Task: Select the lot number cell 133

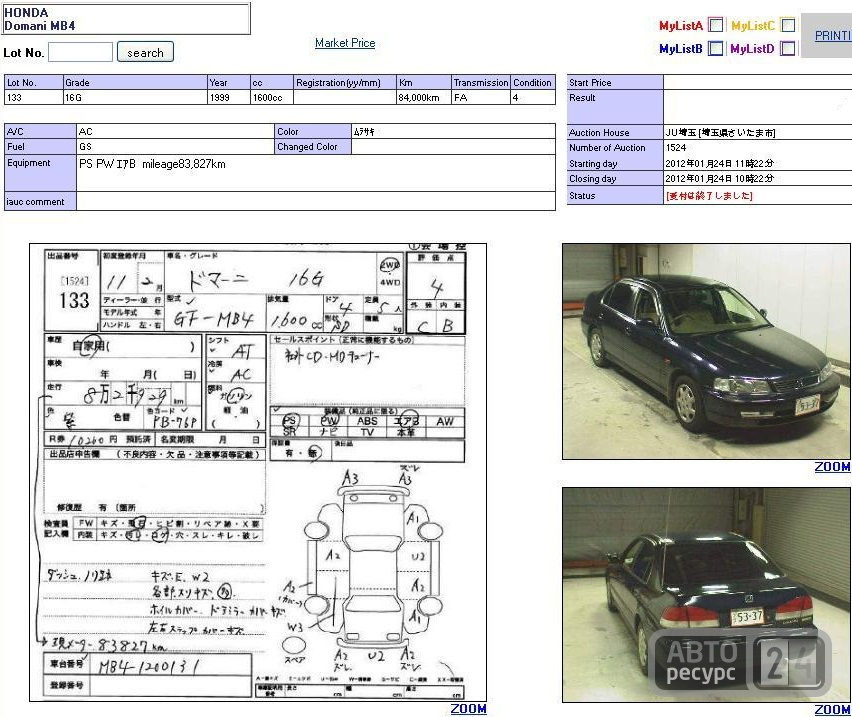Action: (34, 97)
